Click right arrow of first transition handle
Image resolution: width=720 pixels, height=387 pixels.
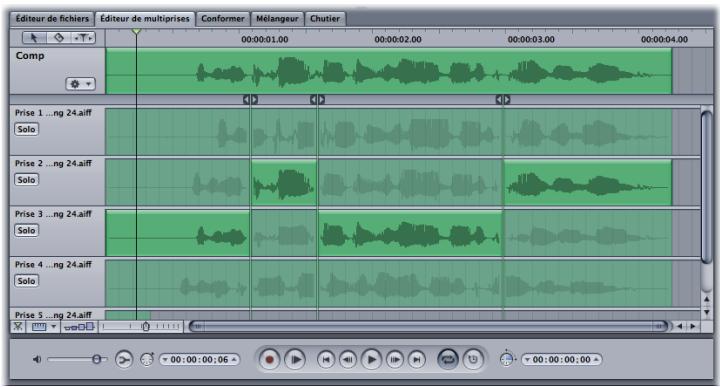pos(254,100)
